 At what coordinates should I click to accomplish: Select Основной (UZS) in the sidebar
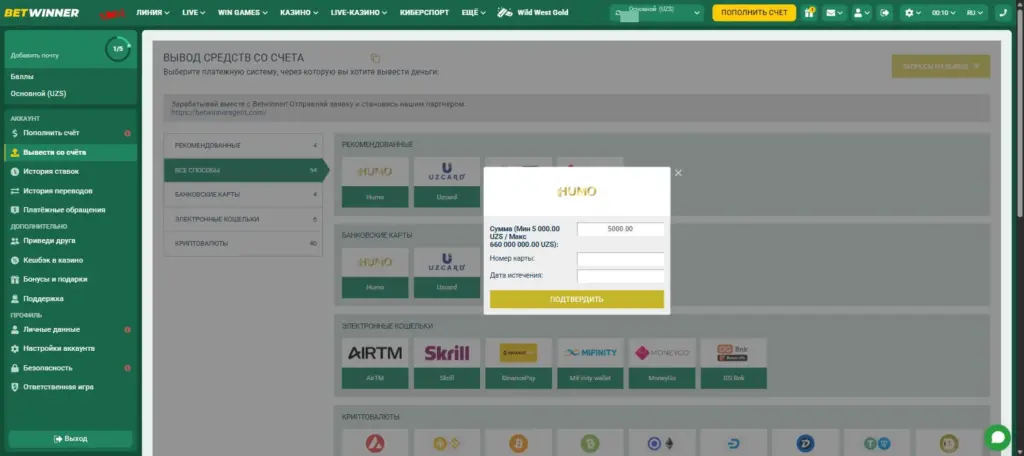point(38,93)
